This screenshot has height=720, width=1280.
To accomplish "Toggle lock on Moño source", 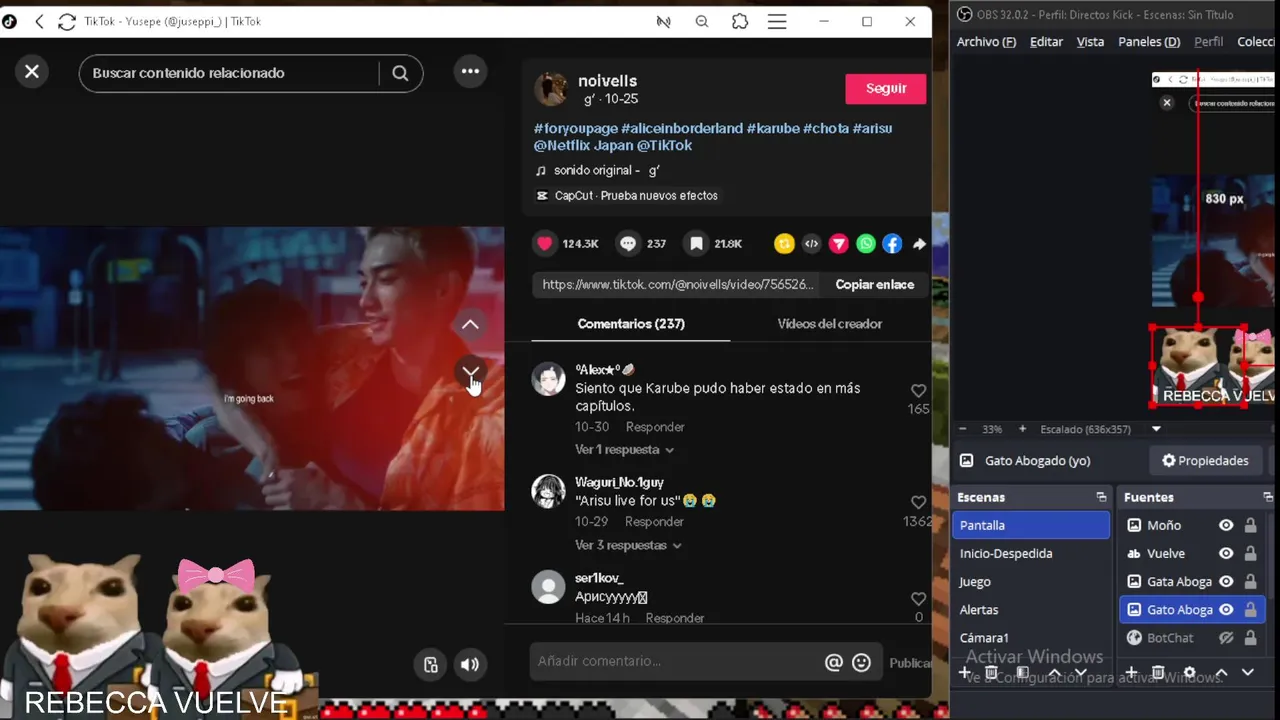I will tap(1250, 525).
